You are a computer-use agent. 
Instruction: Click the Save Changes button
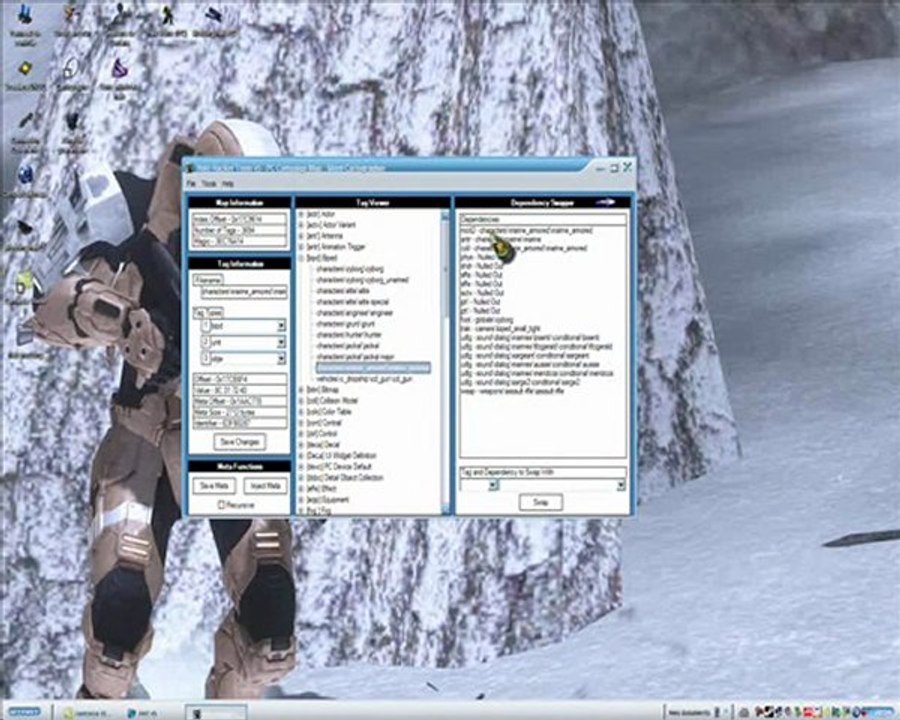tap(240, 442)
